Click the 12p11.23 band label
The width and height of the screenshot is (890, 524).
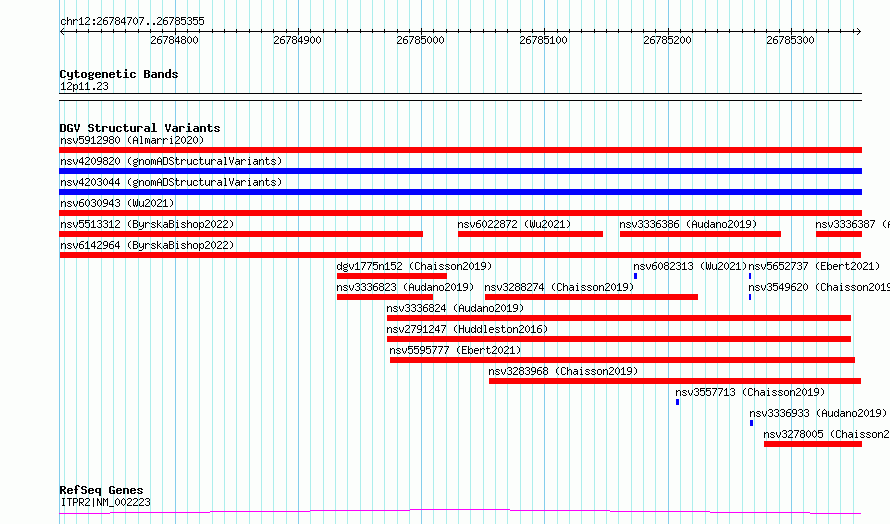pyautogui.click(x=84, y=86)
